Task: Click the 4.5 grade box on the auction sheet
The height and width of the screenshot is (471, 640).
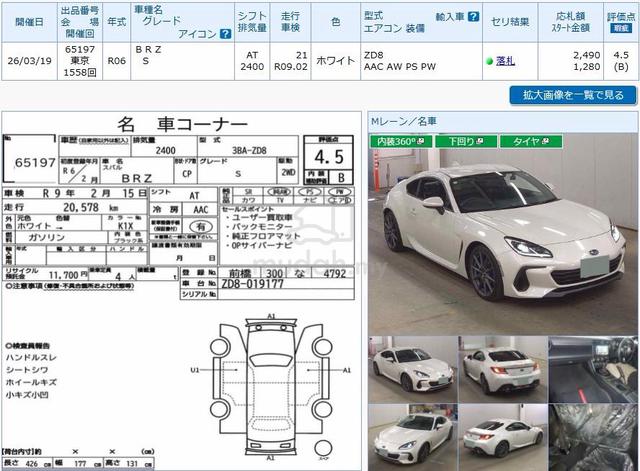Action: coord(329,157)
